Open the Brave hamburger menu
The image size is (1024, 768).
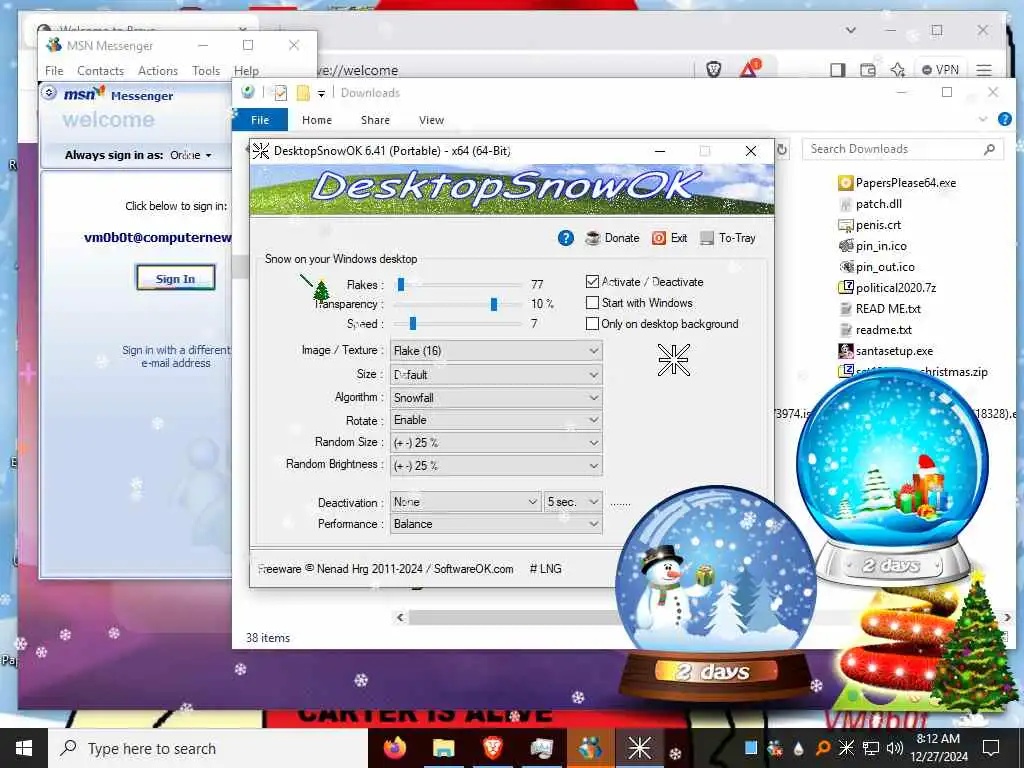tap(984, 70)
